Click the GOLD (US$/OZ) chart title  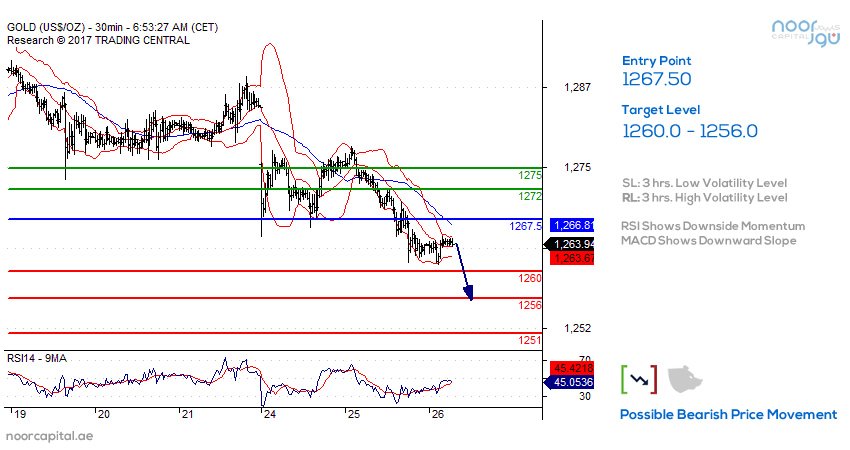click(x=112, y=27)
